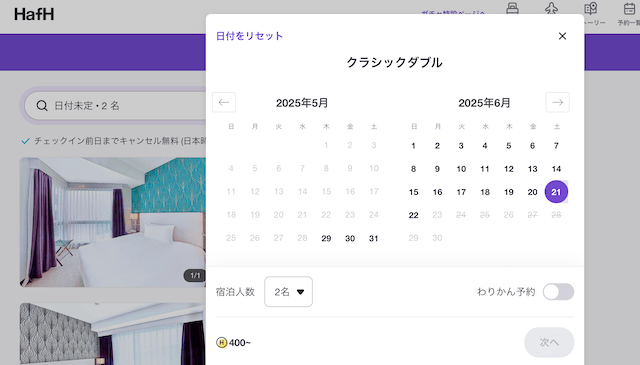Click the 2025年6月 month heading
The image size is (640, 365).
[484, 103]
